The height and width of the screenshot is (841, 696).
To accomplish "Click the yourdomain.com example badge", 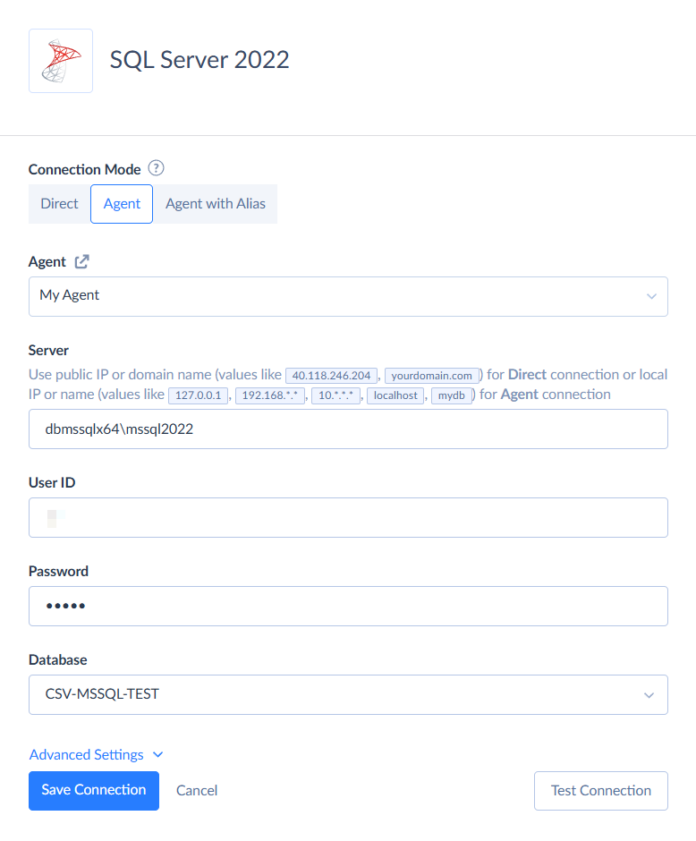I will click(432, 375).
